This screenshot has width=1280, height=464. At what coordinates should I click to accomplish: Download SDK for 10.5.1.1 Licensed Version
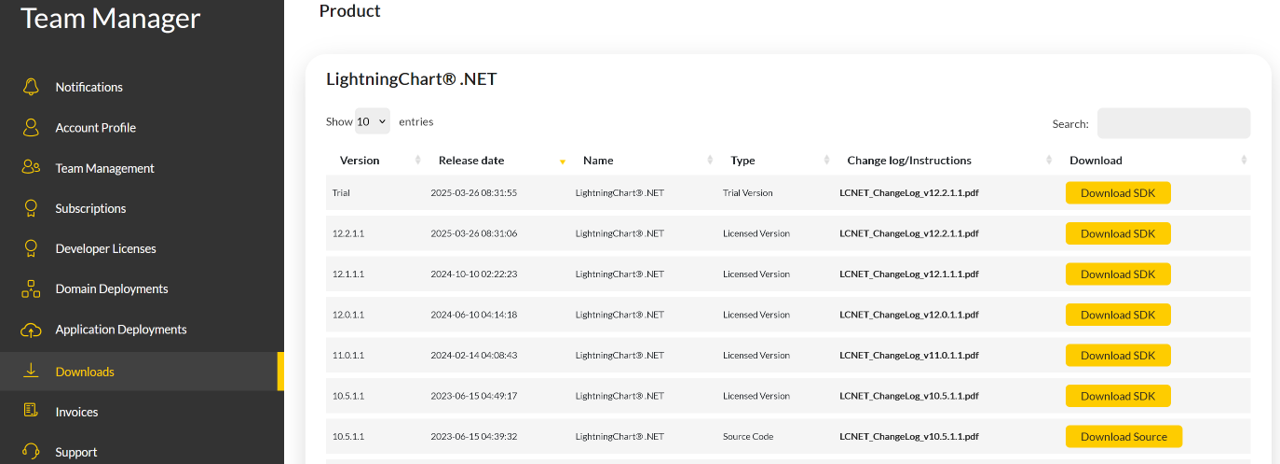tap(1118, 396)
